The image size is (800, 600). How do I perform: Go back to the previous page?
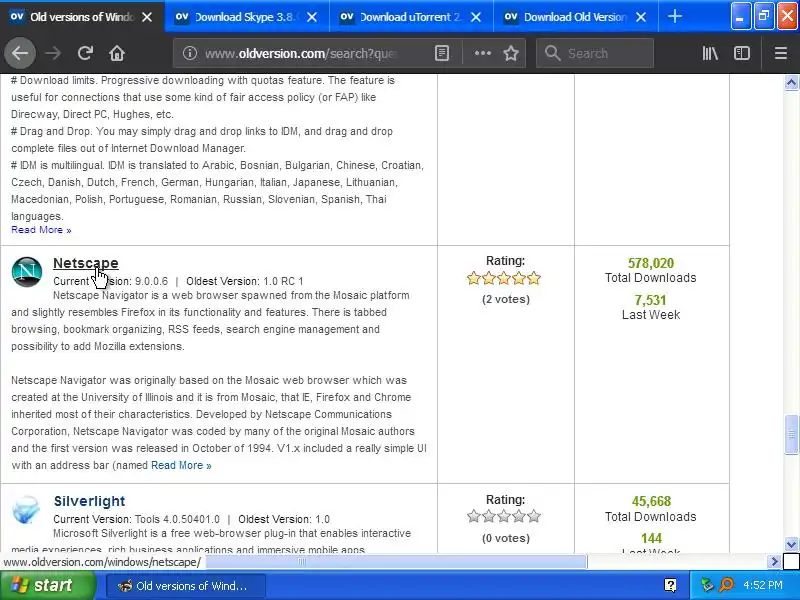pos(20,53)
